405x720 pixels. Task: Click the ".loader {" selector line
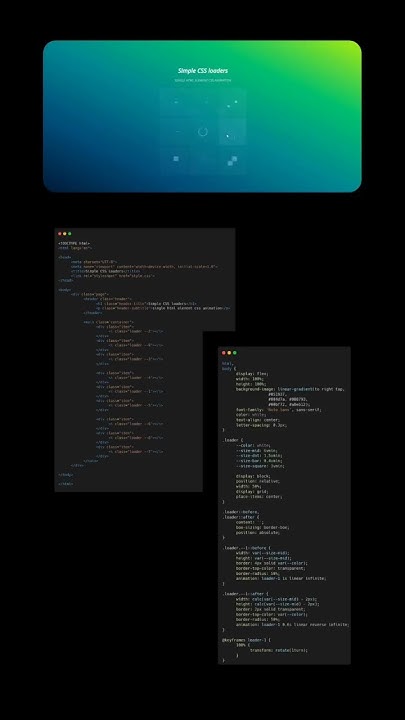pyautogui.click(x=235, y=440)
